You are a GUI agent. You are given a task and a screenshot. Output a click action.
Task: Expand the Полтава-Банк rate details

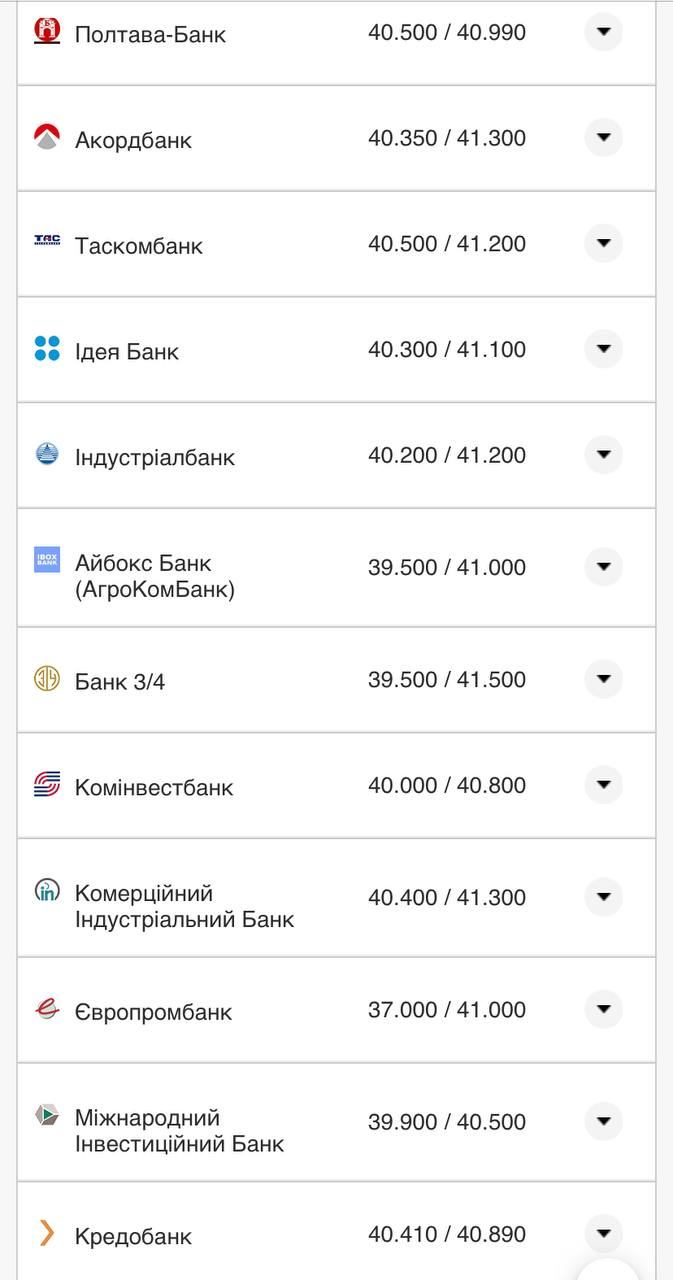point(603,32)
